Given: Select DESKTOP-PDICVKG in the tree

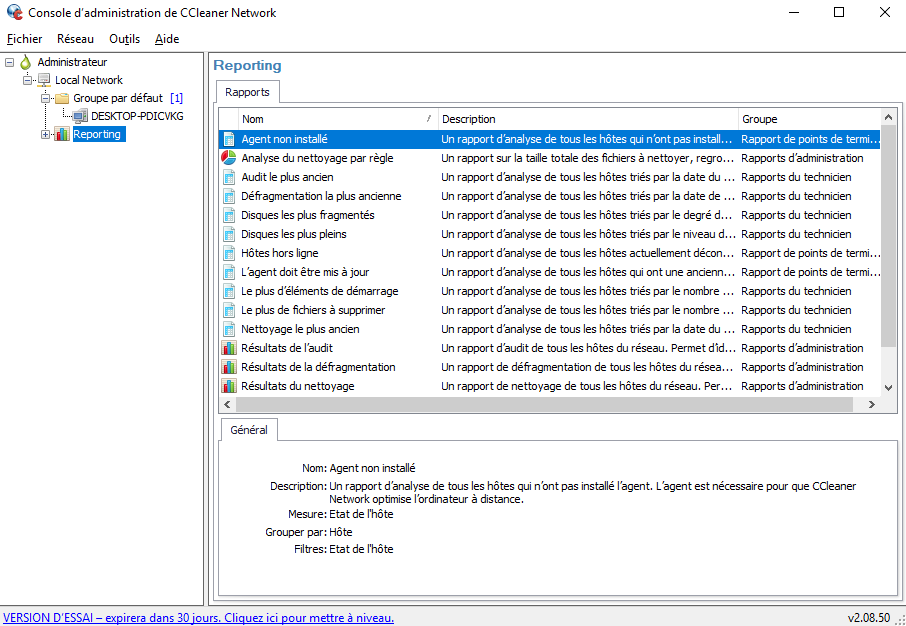Looking at the screenshot, I should (x=137, y=116).
